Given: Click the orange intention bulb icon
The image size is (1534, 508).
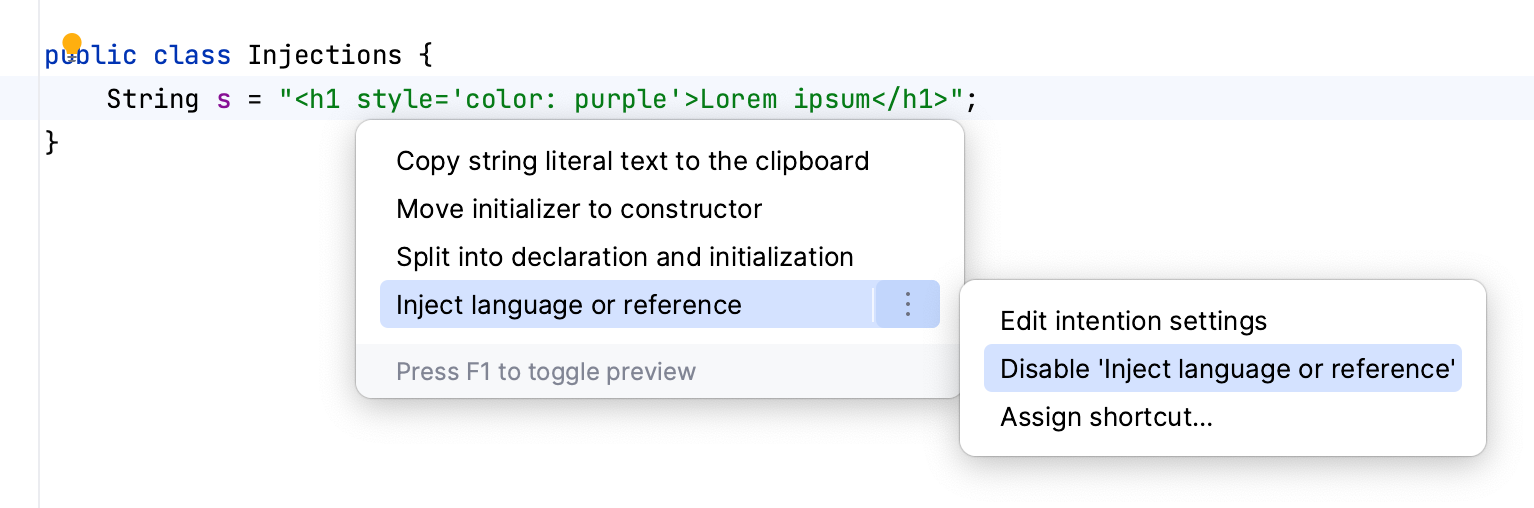Looking at the screenshot, I should point(72,44).
